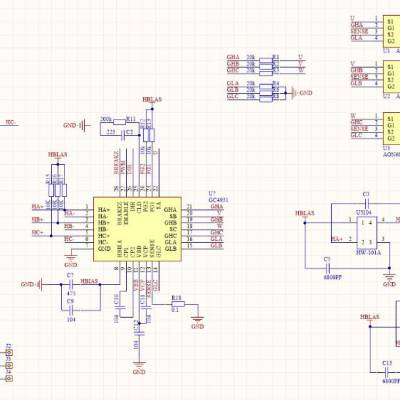
Task: Click the R11 resistor symbol
Action: tap(119, 122)
